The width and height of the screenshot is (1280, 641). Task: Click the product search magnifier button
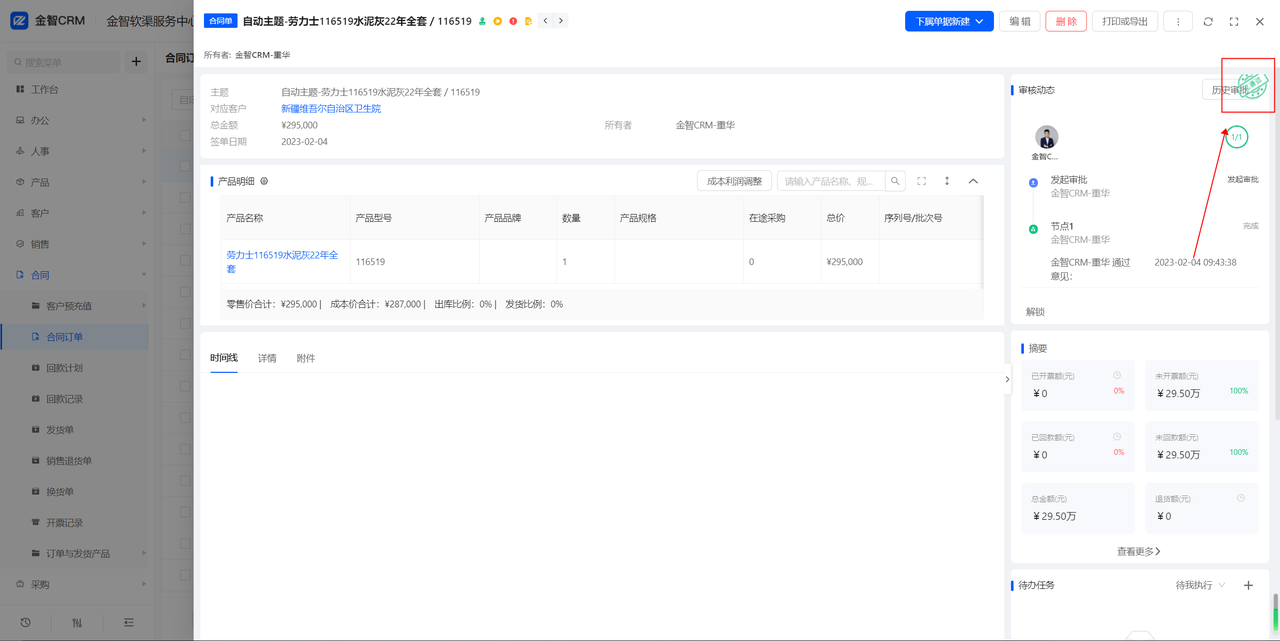(895, 181)
